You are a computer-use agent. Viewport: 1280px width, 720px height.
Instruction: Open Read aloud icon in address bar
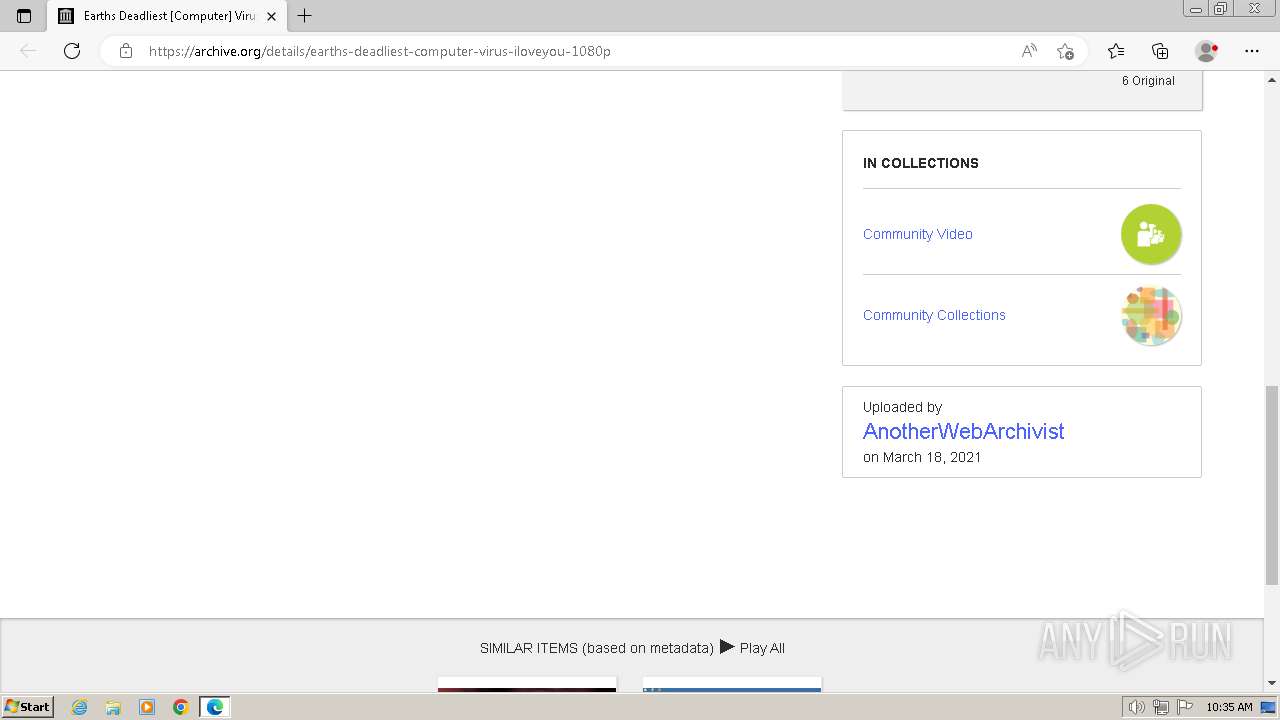1029,51
